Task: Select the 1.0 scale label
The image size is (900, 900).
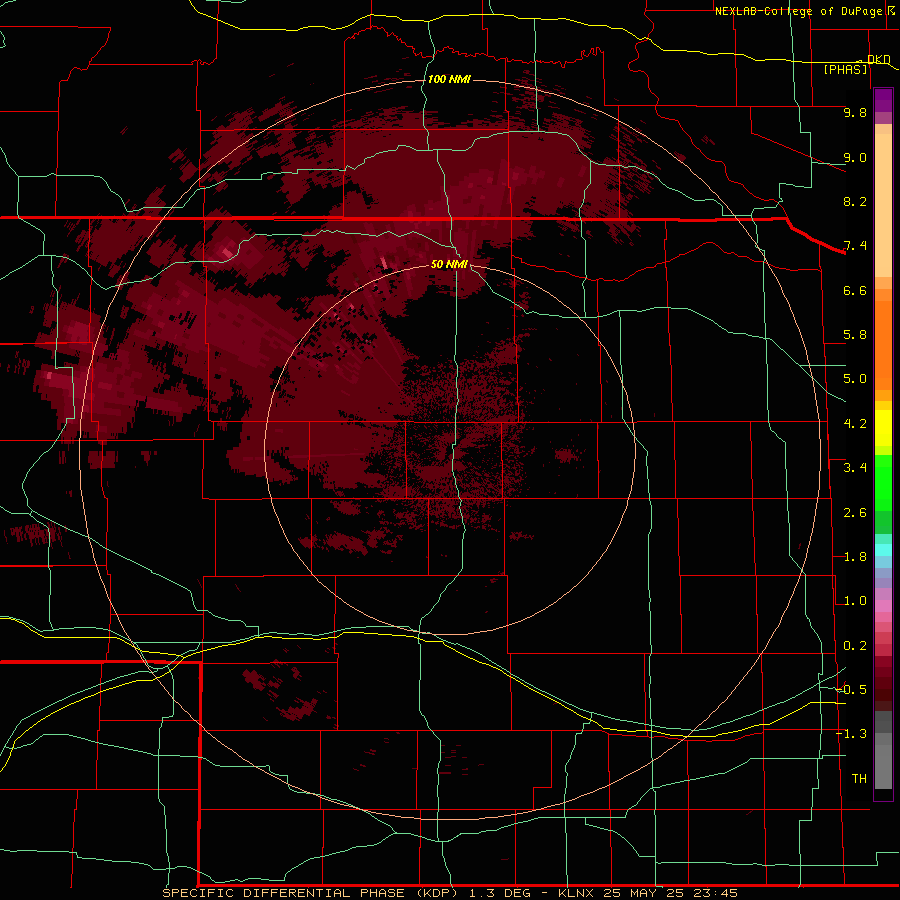Action: tap(855, 601)
